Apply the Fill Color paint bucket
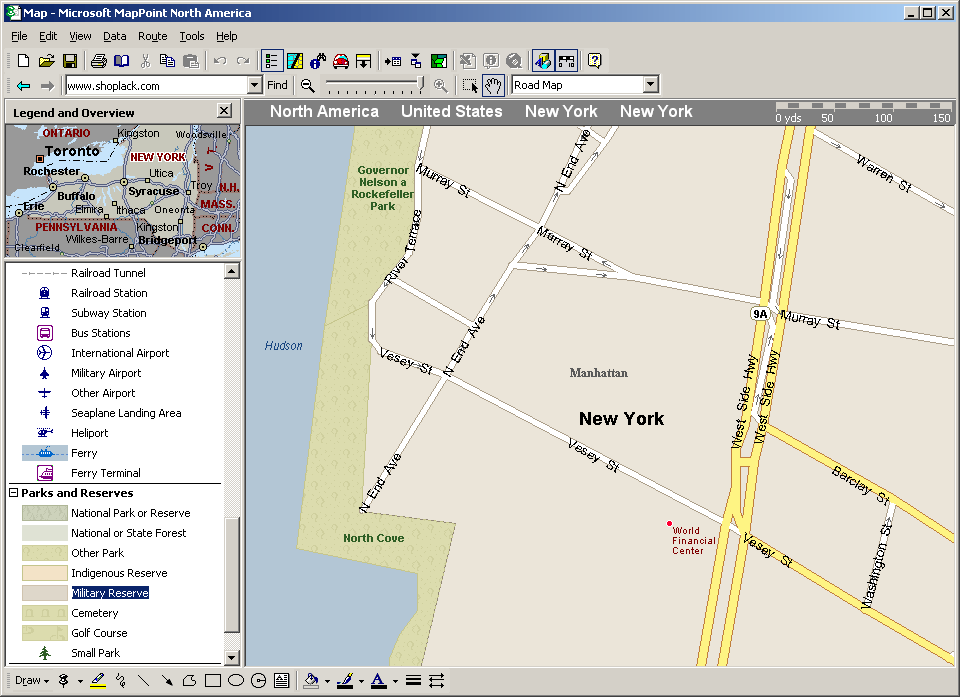This screenshot has width=960, height=697. click(312, 680)
